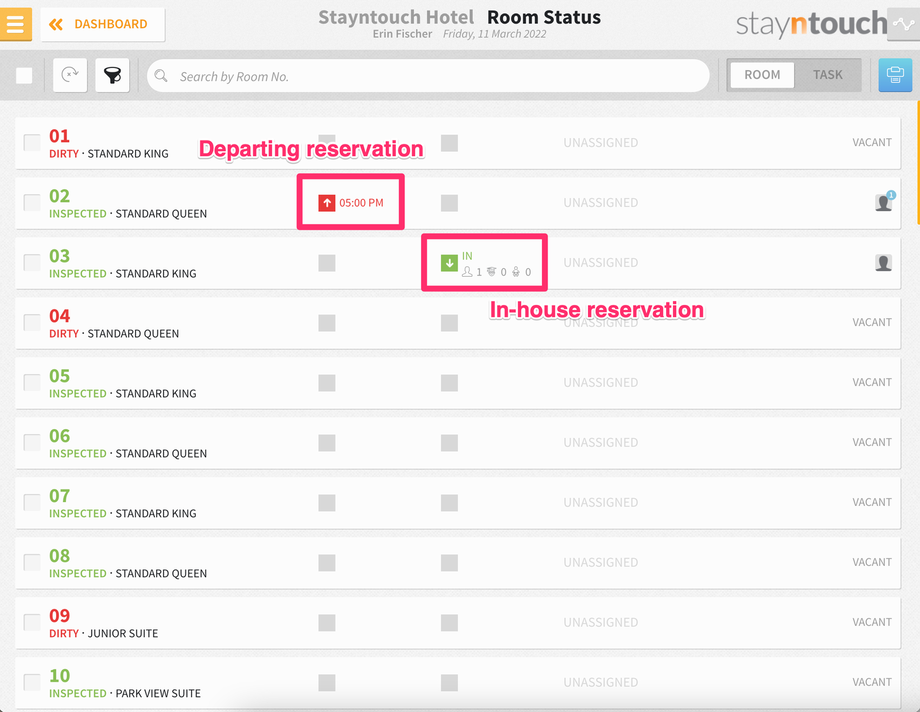Image resolution: width=920 pixels, height=712 pixels.
Task: Open room 09 Junior Suite
Action: pyautogui.click(x=458, y=623)
